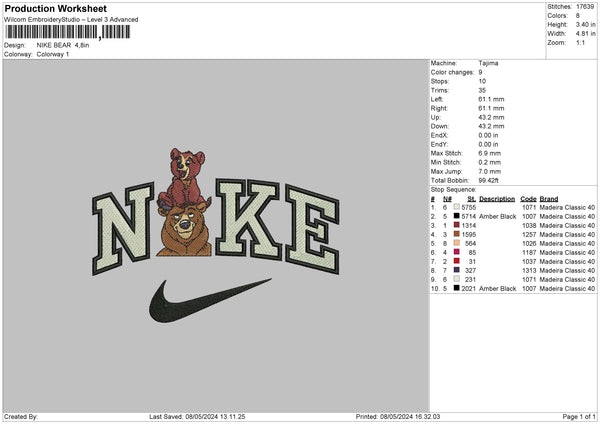Click the Left value 61.1 mm
This screenshot has width=600, height=424.
pos(491,99)
